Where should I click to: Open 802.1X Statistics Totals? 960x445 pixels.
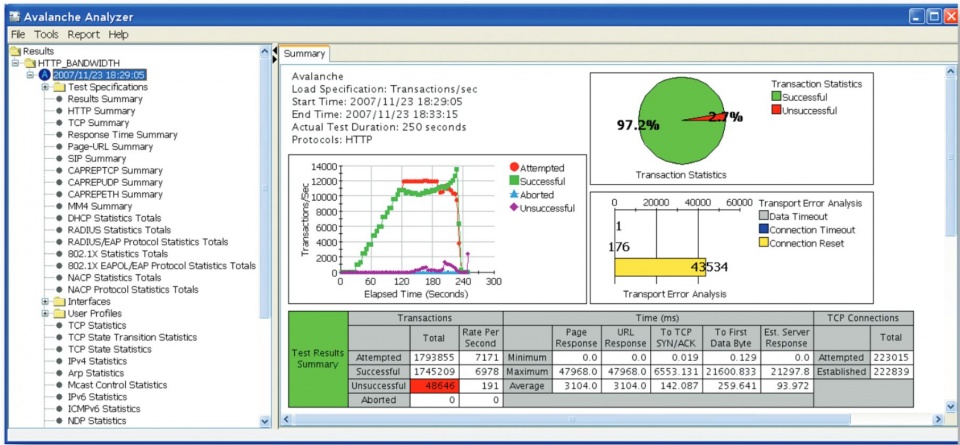118,254
